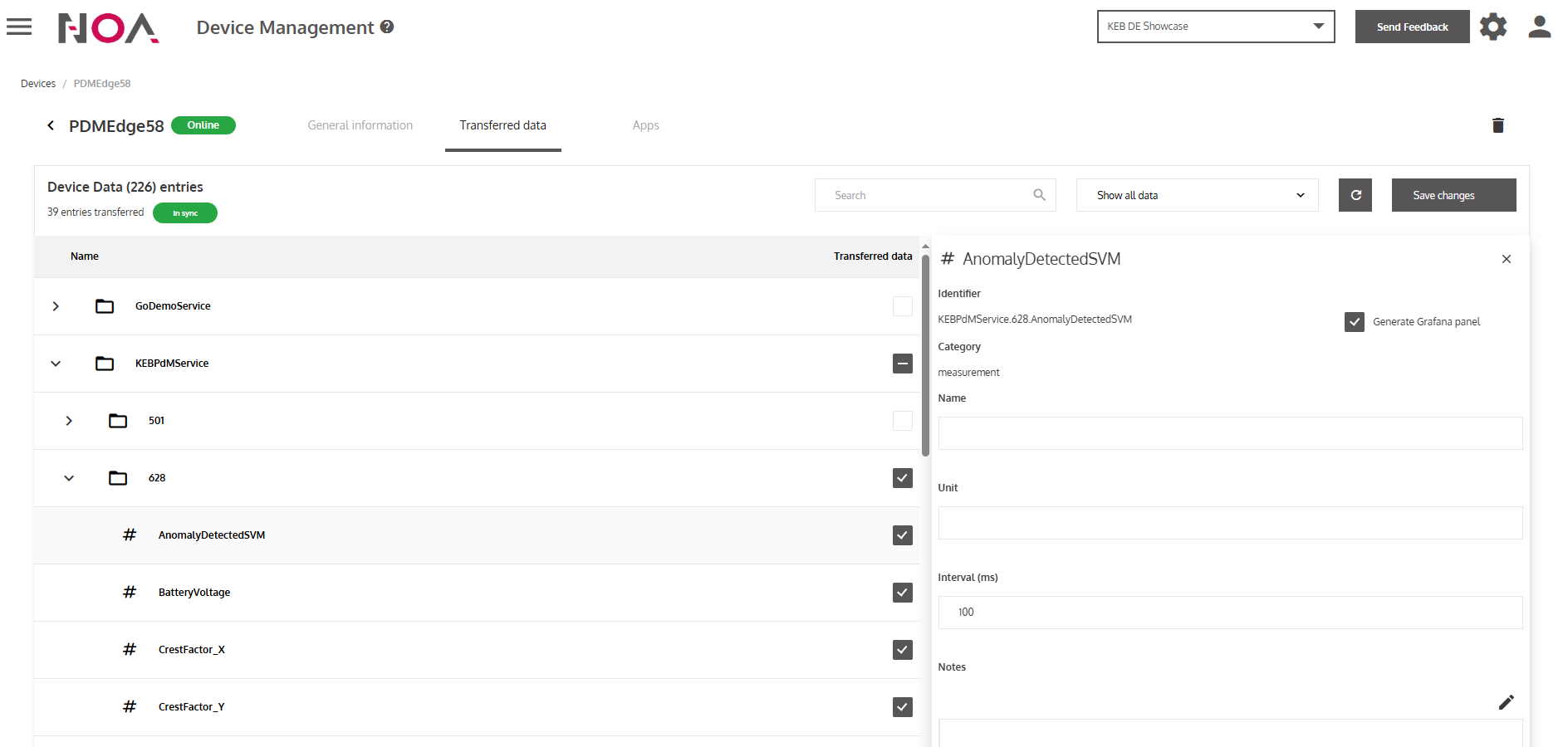
Task: Click the Send Feedback button
Action: tap(1412, 27)
